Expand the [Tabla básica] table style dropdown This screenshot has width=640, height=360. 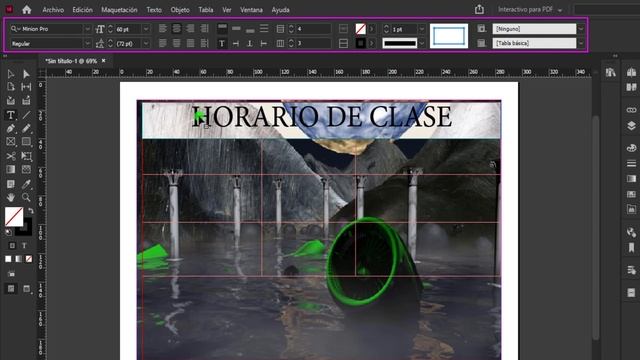point(581,43)
